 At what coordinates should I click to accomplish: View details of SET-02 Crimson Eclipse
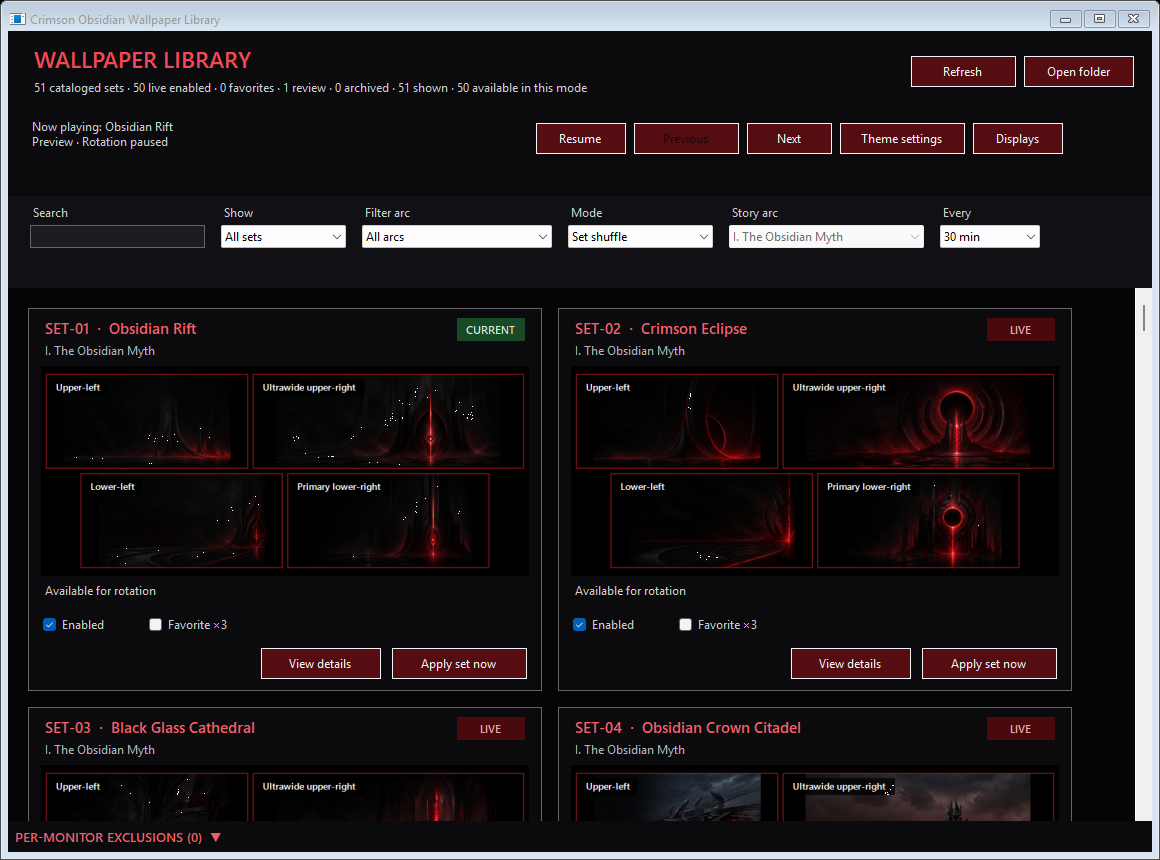850,664
